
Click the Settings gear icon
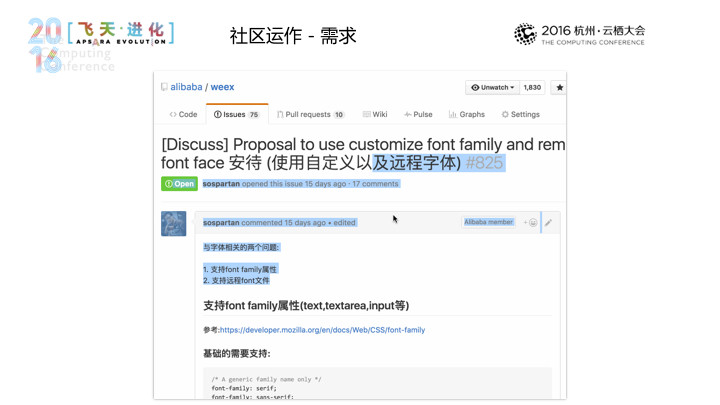click(505, 114)
